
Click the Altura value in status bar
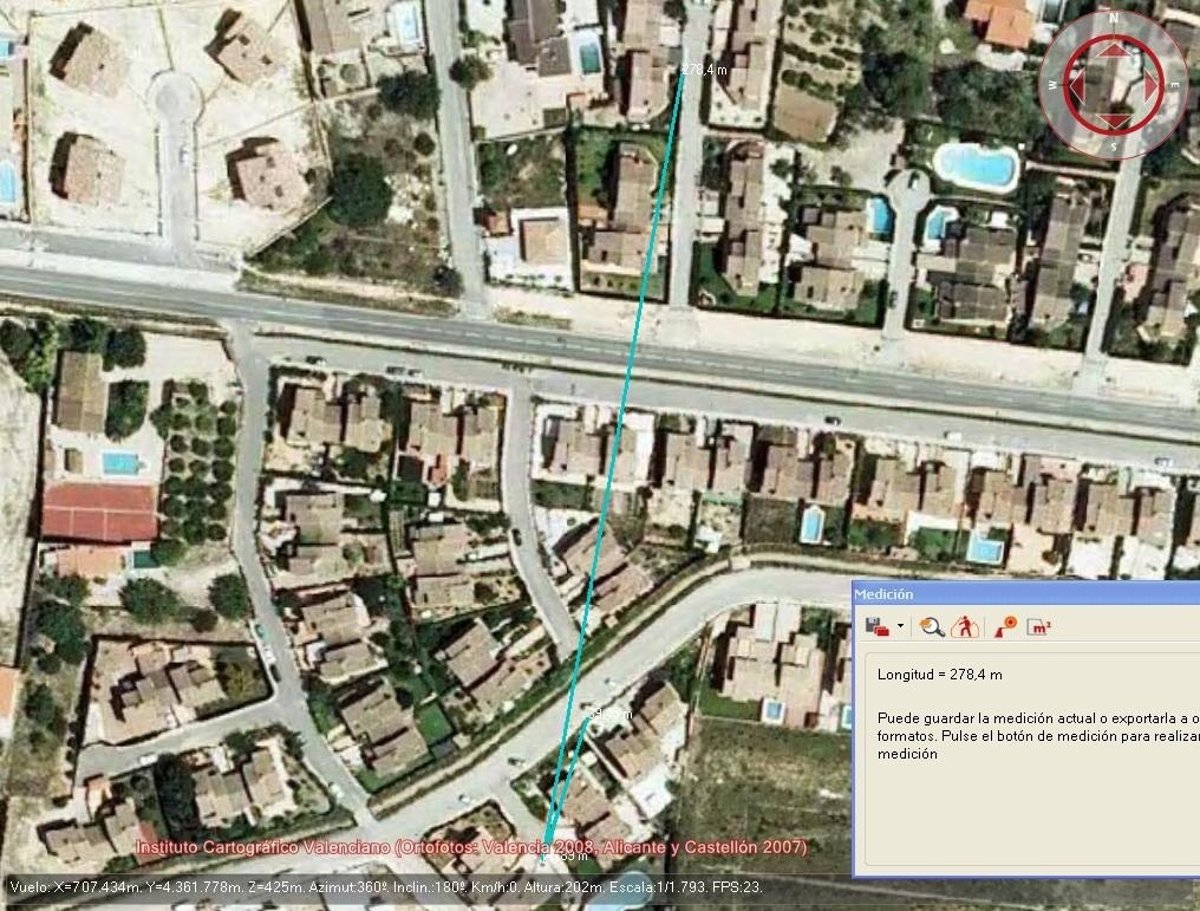coord(567,887)
